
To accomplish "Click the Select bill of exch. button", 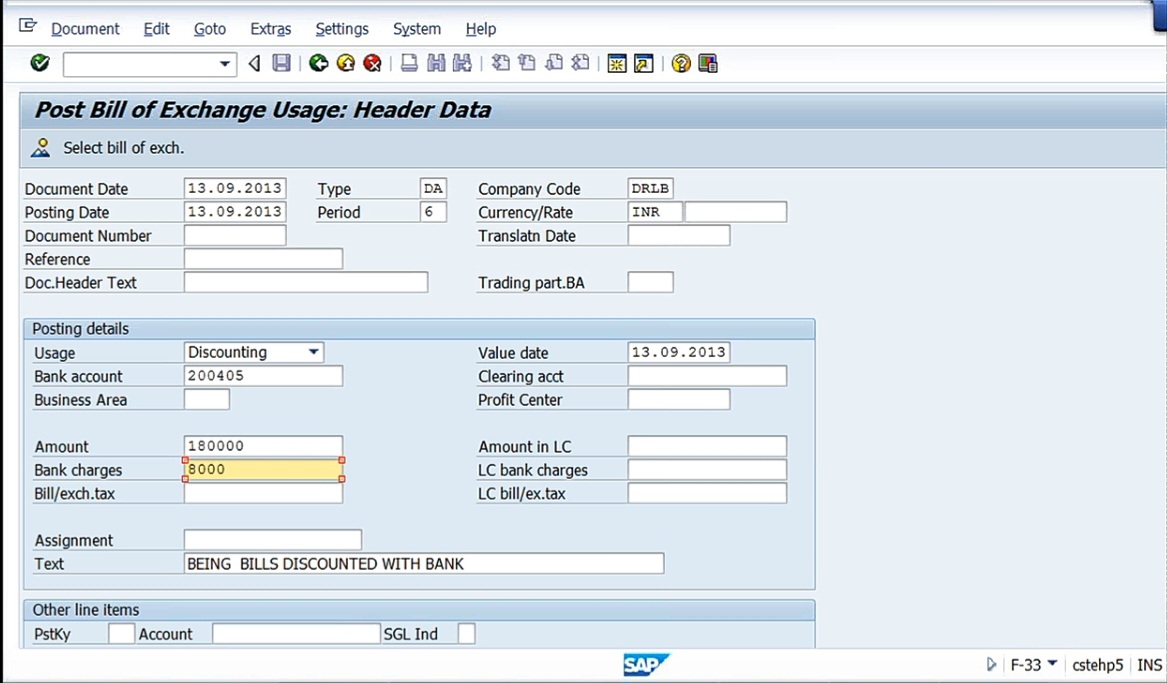I will [x=107, y=148].
